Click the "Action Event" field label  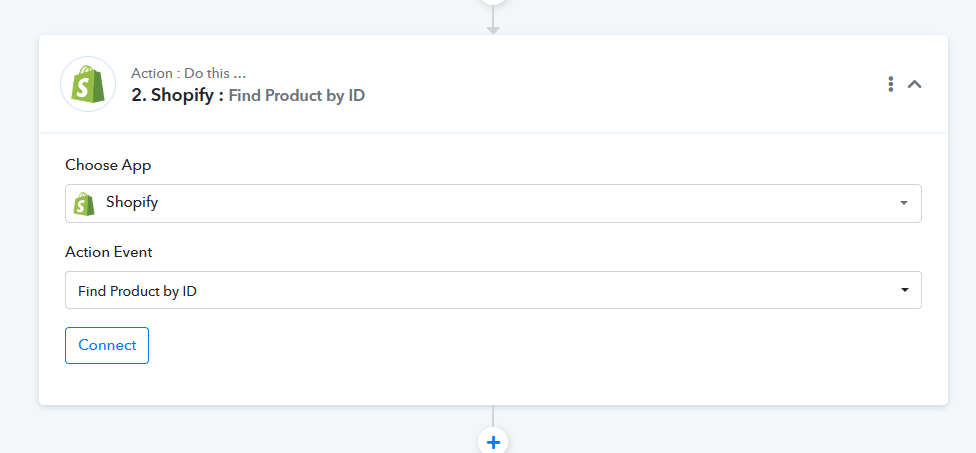coord(109,252)
